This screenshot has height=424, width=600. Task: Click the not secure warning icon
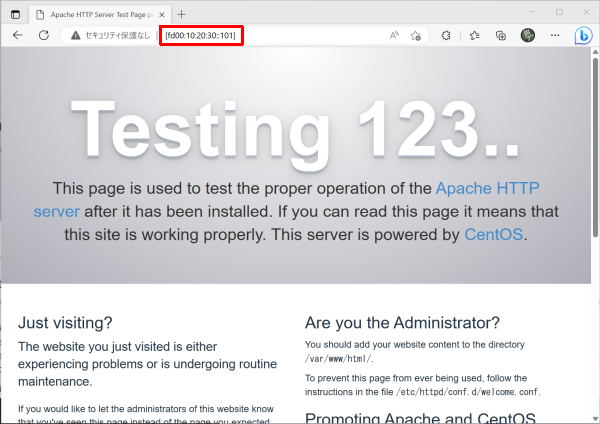[x=75, y=36]
